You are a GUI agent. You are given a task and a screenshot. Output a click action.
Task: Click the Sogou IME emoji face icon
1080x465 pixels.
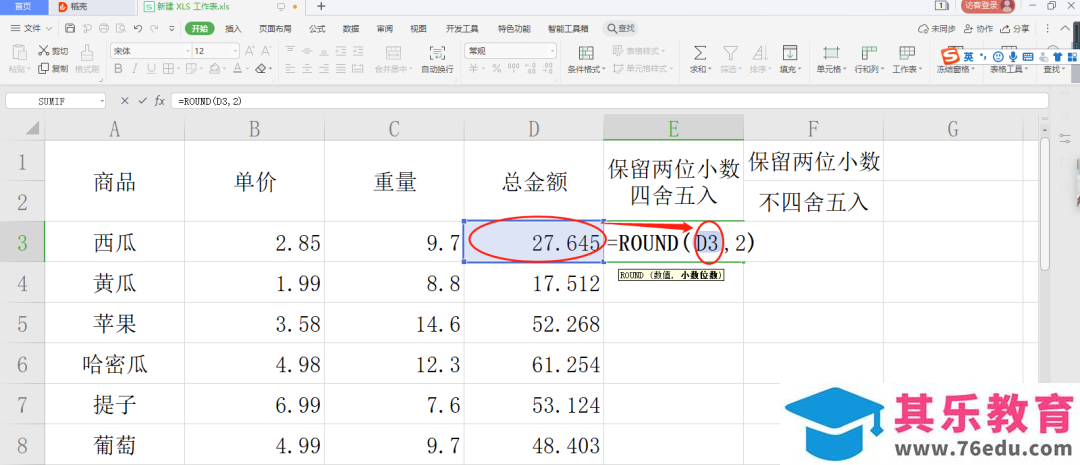point(997,56)
